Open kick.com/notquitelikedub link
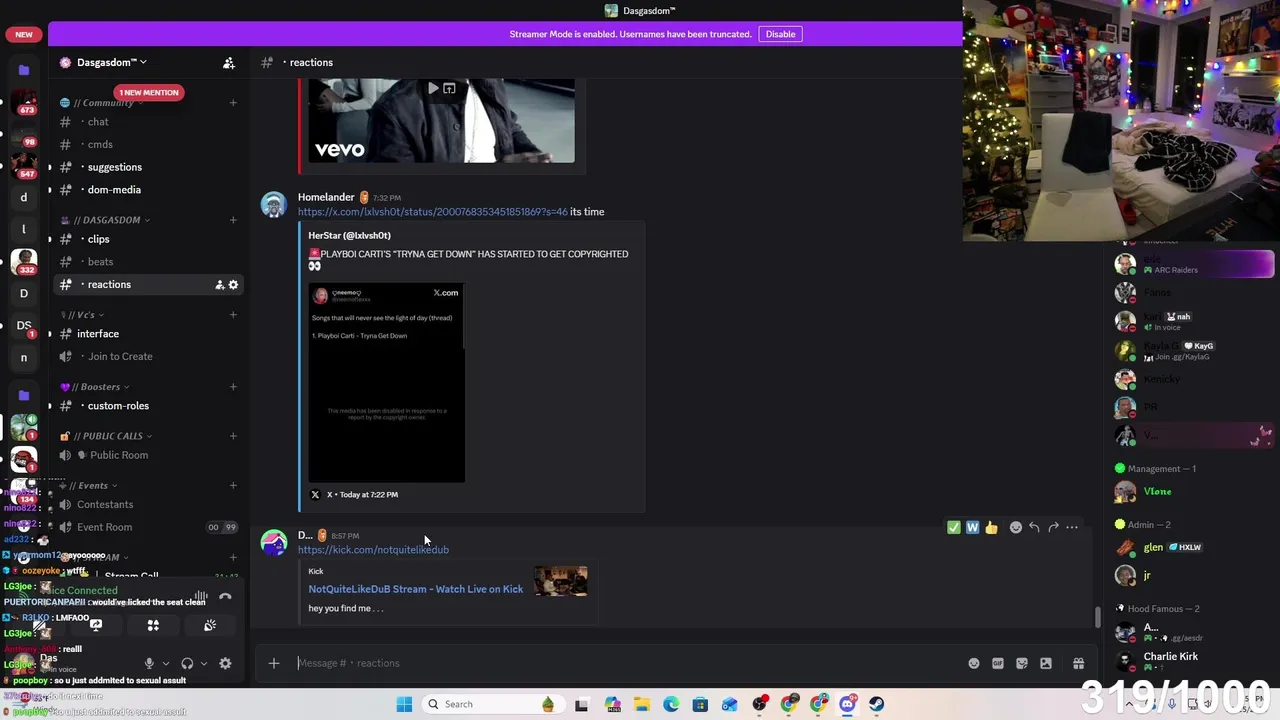This screenshot has height=720, width=1280. click(x=373, y=550)
